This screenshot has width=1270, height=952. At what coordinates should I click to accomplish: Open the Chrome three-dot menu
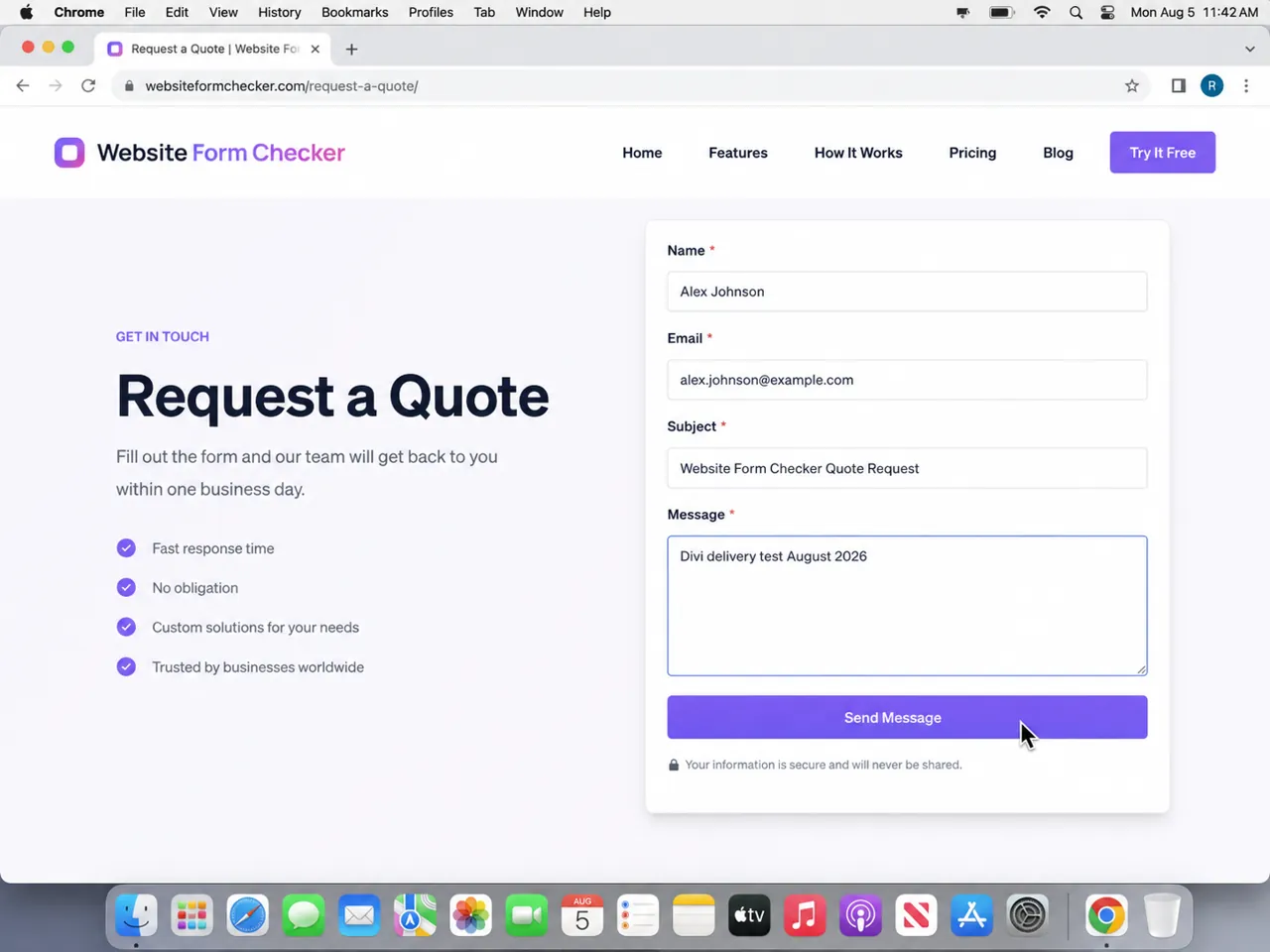point(1246,86)
